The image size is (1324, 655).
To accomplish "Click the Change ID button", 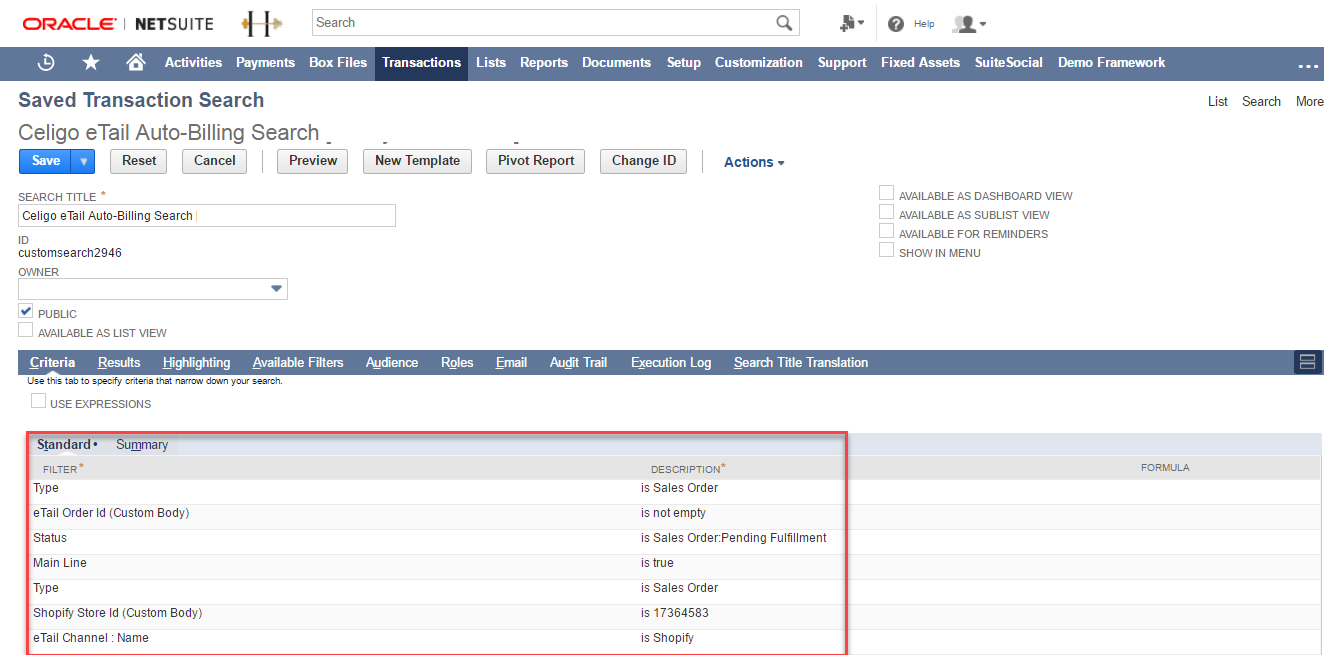I will tap(643, 161).
